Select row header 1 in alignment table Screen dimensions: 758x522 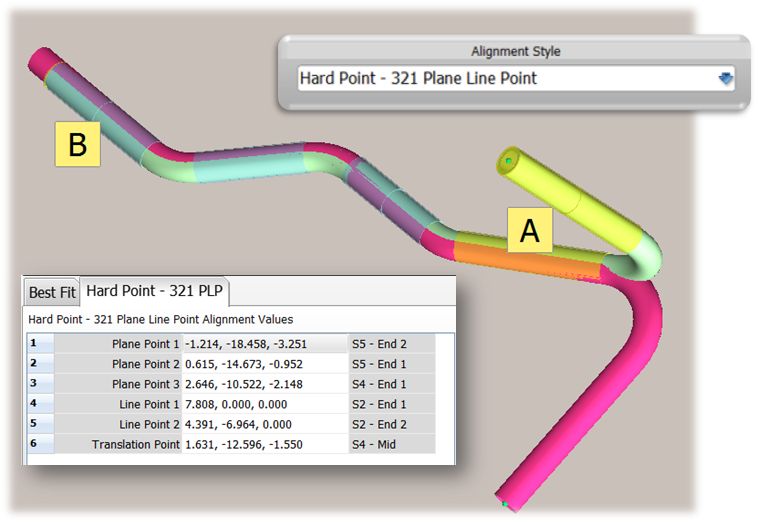[x=38, y=343]
